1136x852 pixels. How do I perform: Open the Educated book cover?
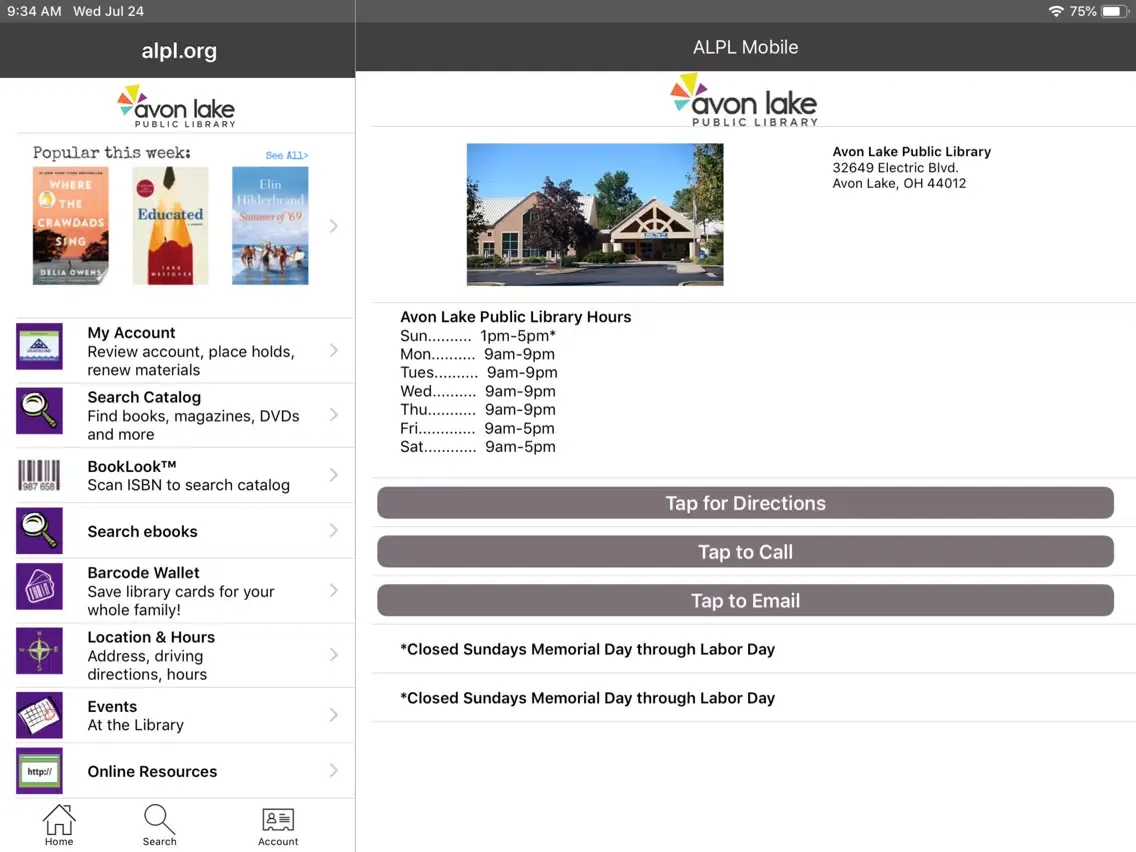(x=170, y=225)
